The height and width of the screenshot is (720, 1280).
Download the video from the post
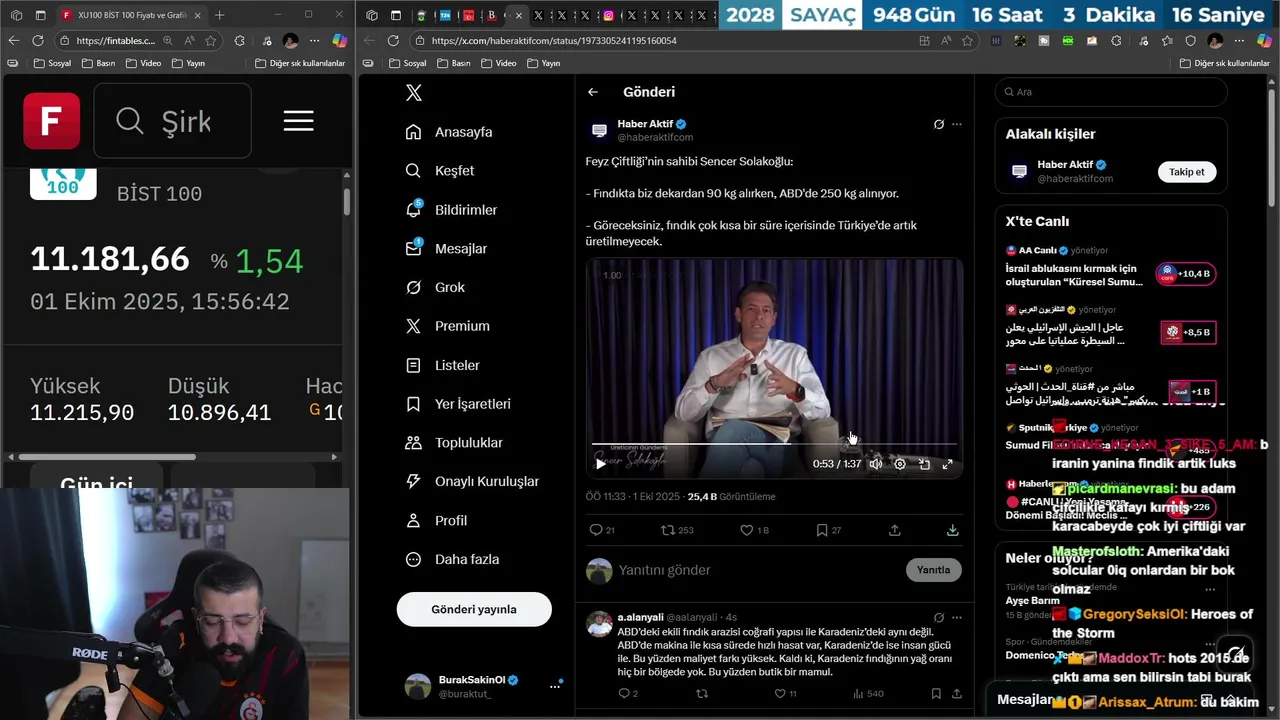tap(953, 530)
